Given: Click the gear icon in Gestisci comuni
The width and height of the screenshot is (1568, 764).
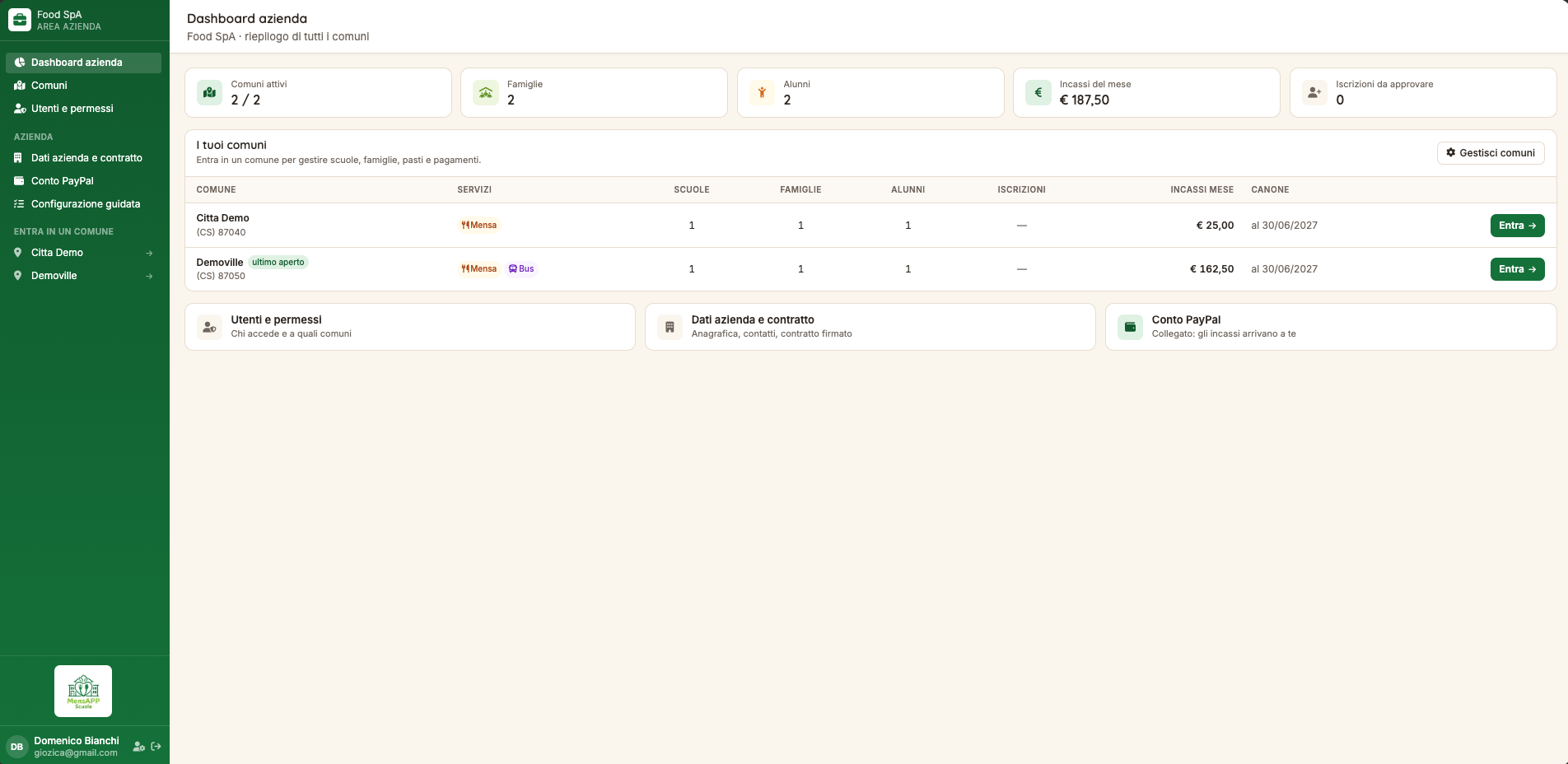Looking at the screenshot, I should [1451, 152].
